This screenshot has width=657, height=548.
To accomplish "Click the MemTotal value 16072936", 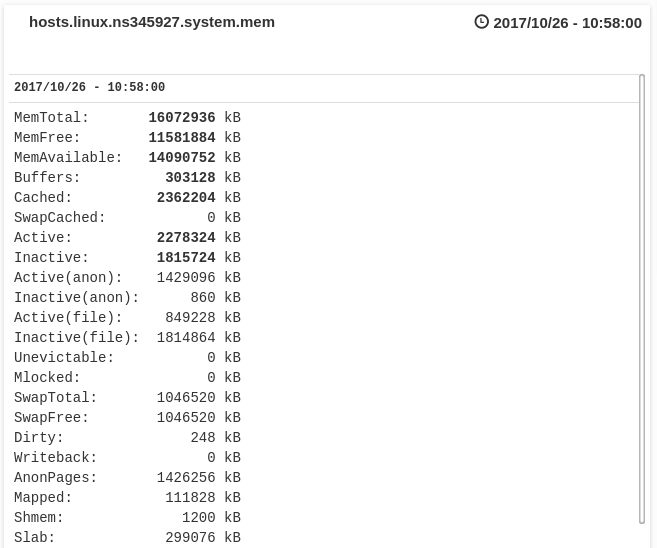I will click(182, 118).
